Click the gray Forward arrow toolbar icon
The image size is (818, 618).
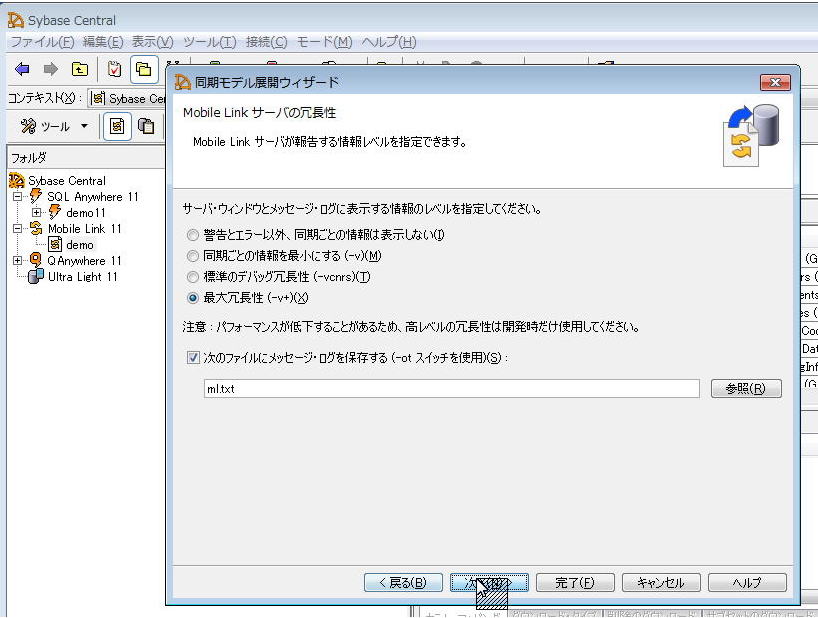(x=50, y=69)
